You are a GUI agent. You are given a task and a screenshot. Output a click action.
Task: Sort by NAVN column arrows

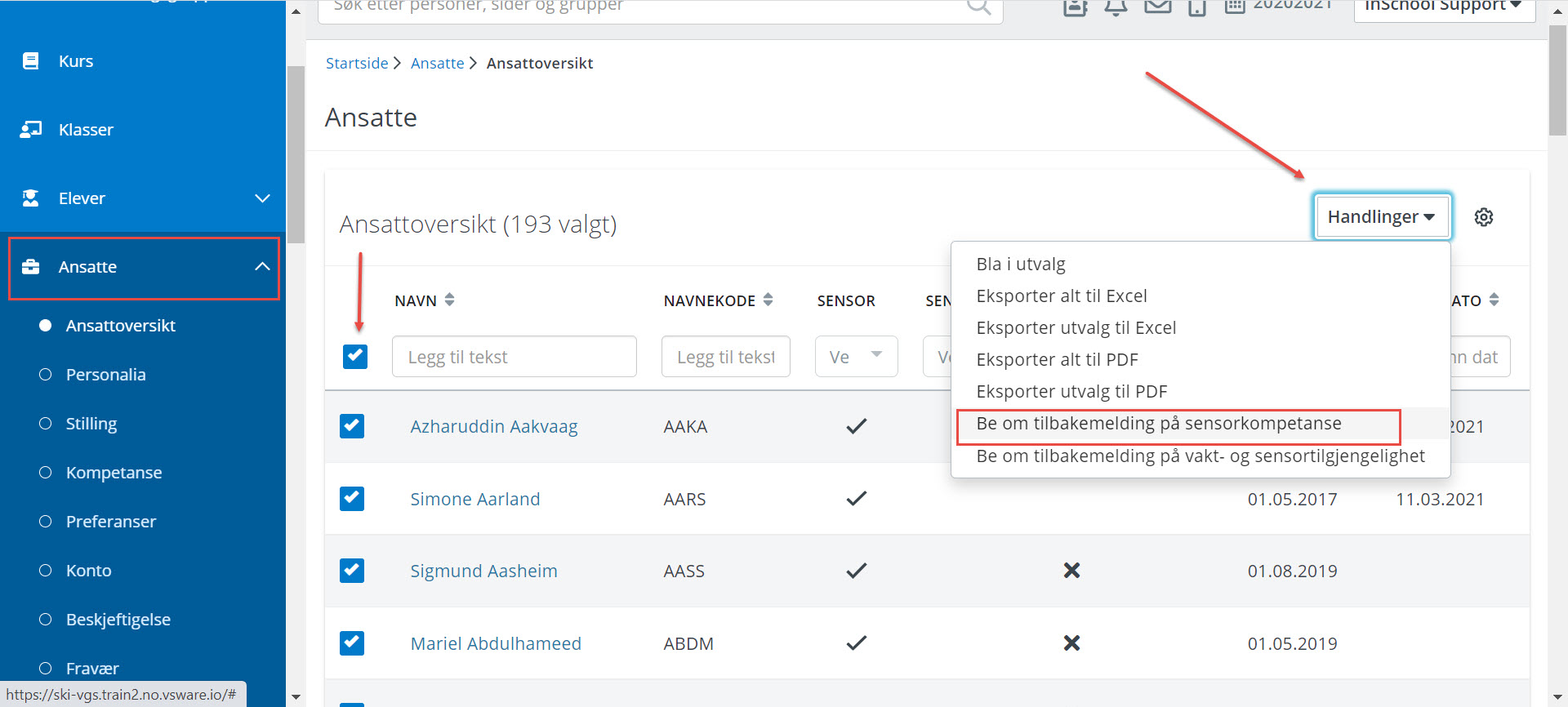449,300
